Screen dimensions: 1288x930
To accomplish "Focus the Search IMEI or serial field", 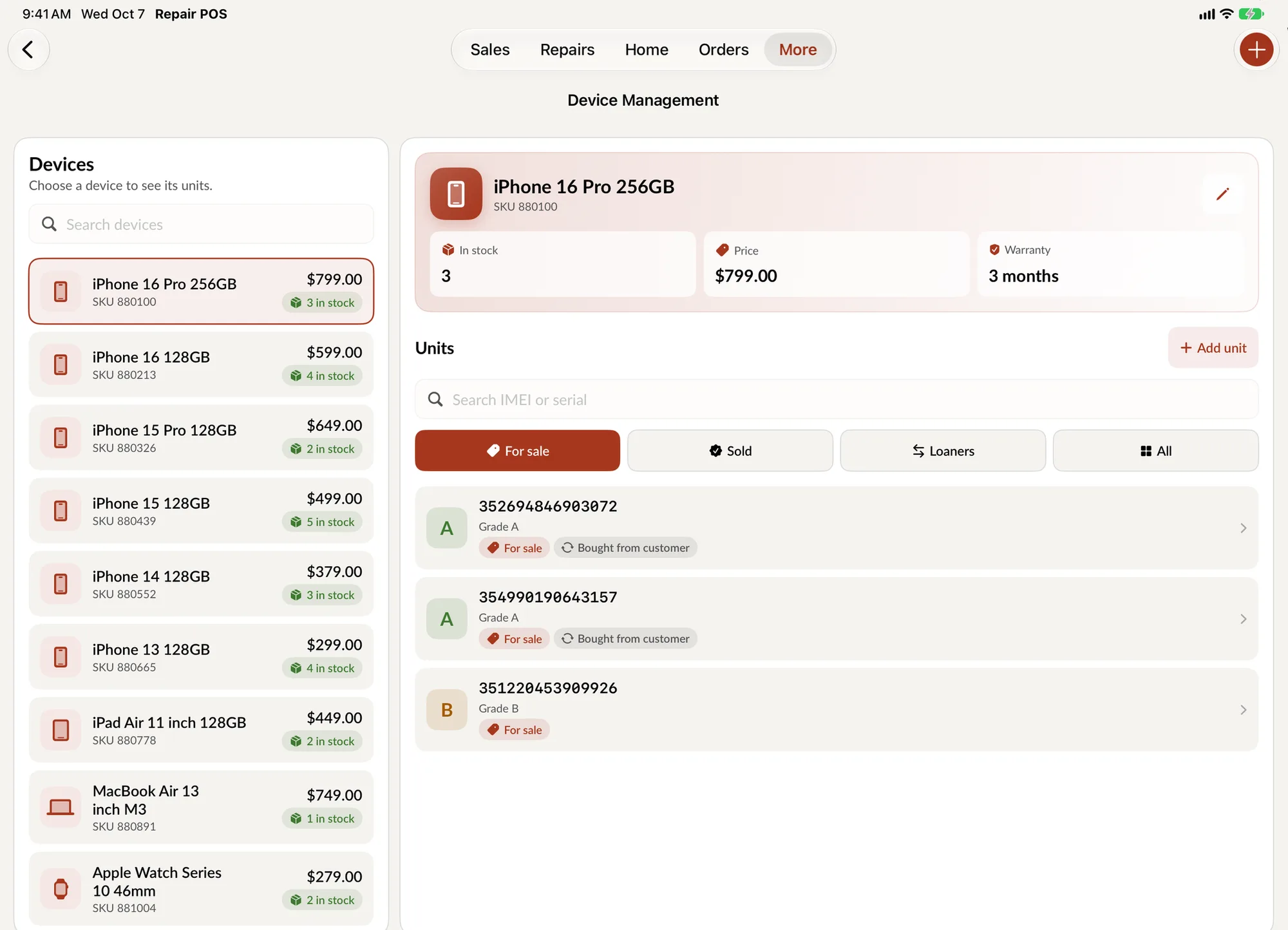I will point(837,399).
